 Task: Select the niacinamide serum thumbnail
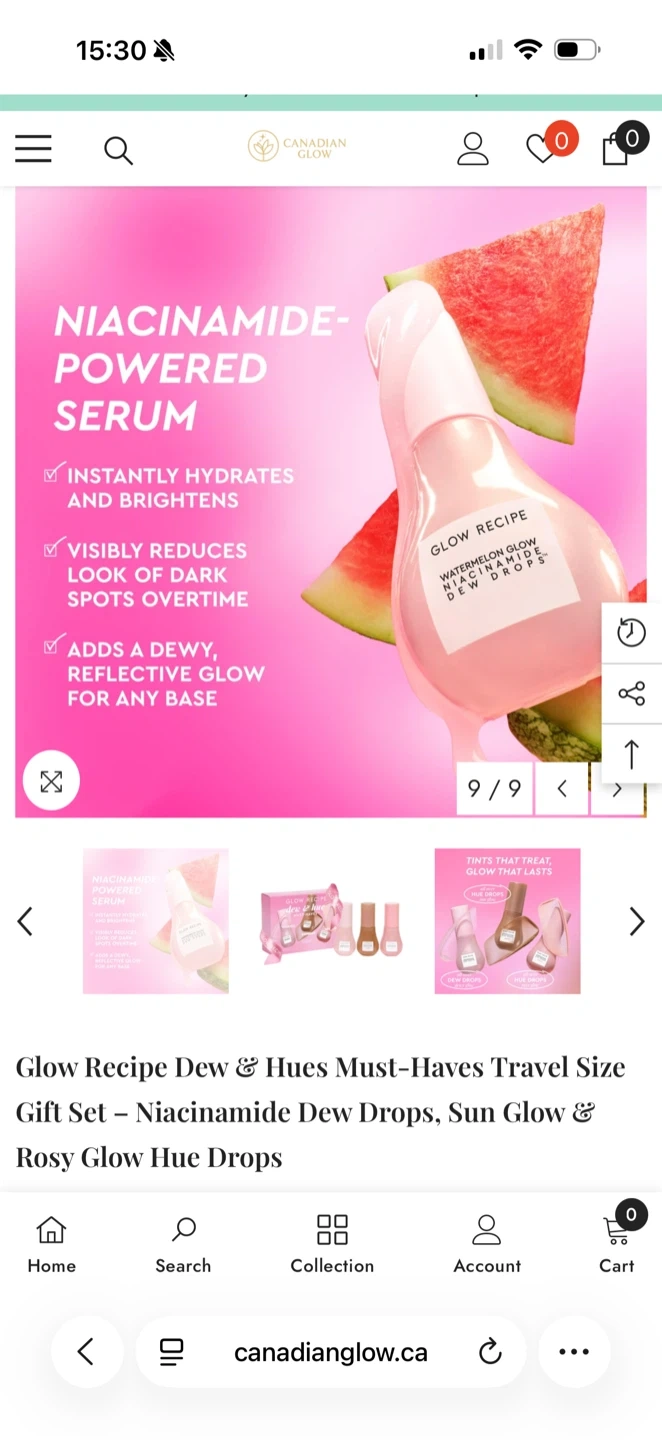pyautogui.click(x=156, y=921)
